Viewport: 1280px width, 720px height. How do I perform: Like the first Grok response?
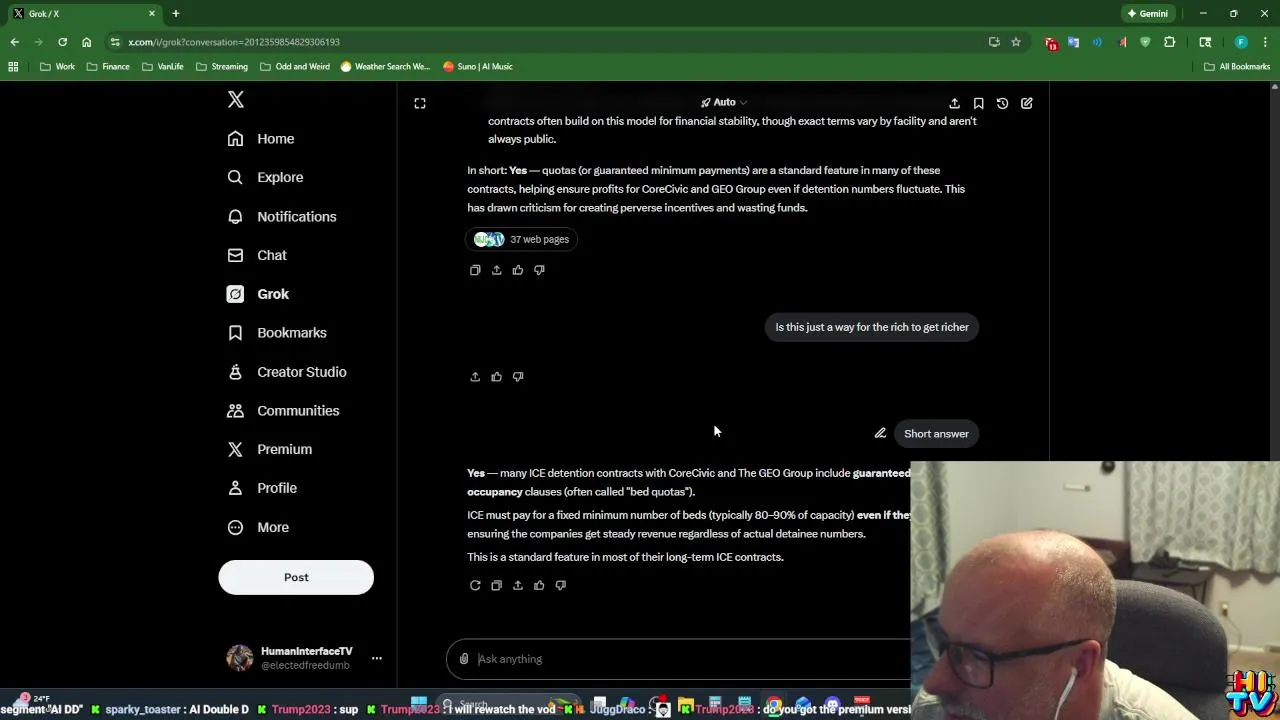(x=518, y=270)
